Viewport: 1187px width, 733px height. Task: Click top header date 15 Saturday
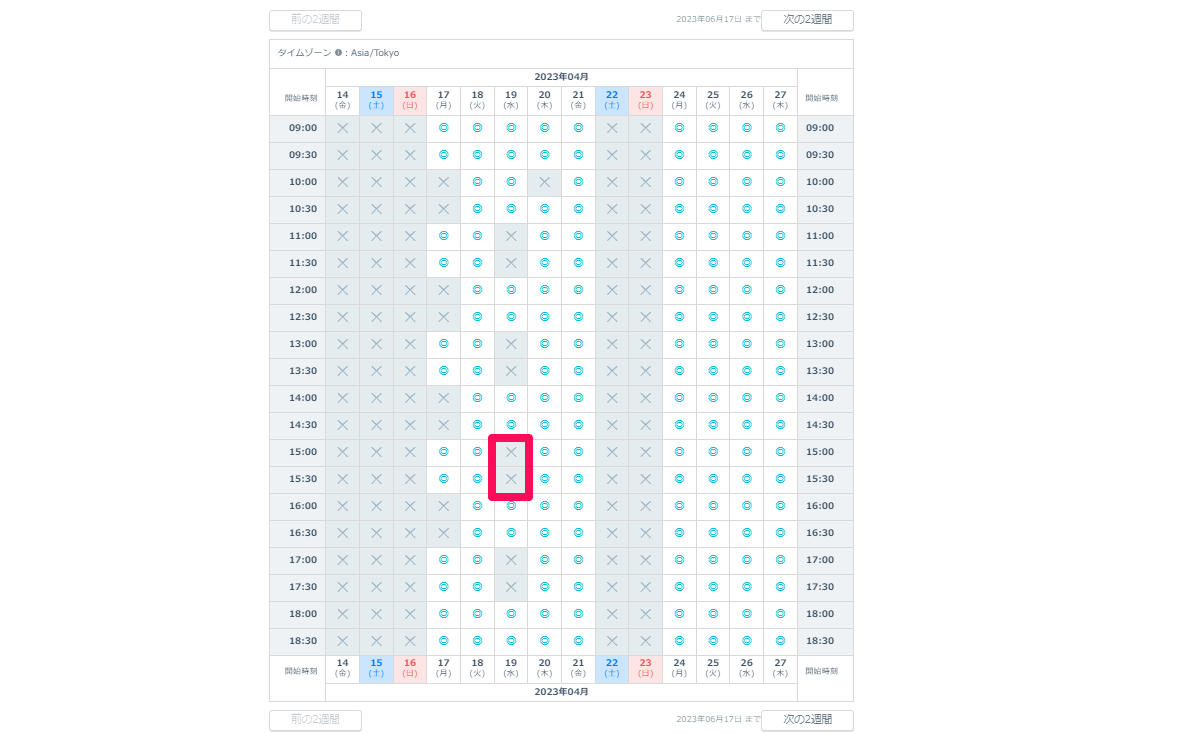click(x=376, y=100)
